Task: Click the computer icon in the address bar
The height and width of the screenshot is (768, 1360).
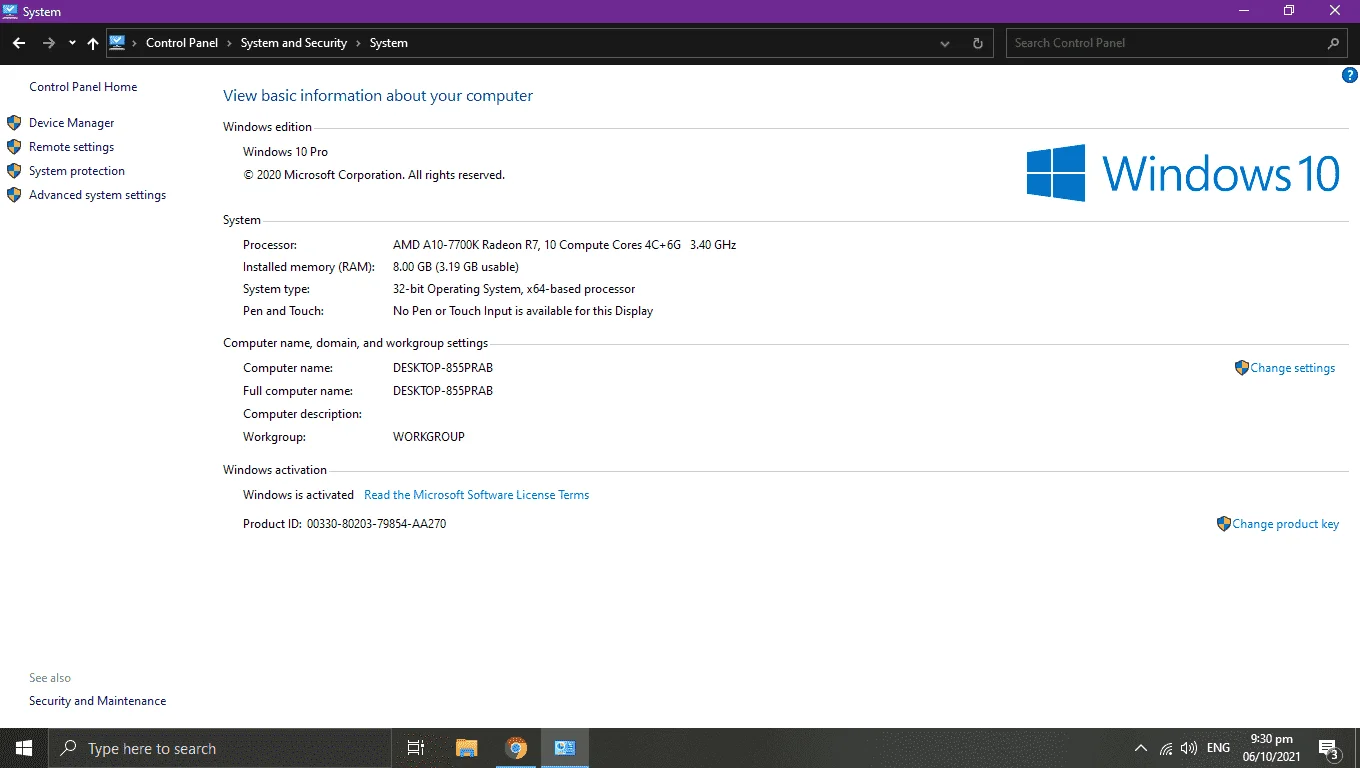Action: click(x=117, y=43)
